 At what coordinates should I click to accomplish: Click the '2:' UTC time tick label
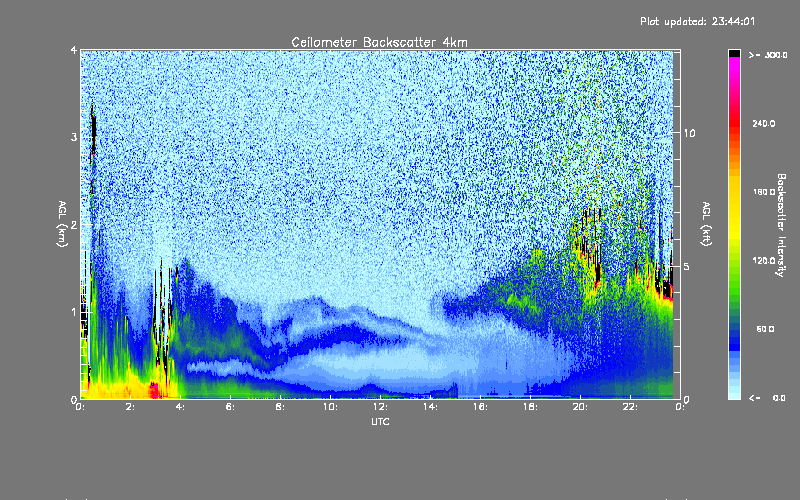pos(131,407)
